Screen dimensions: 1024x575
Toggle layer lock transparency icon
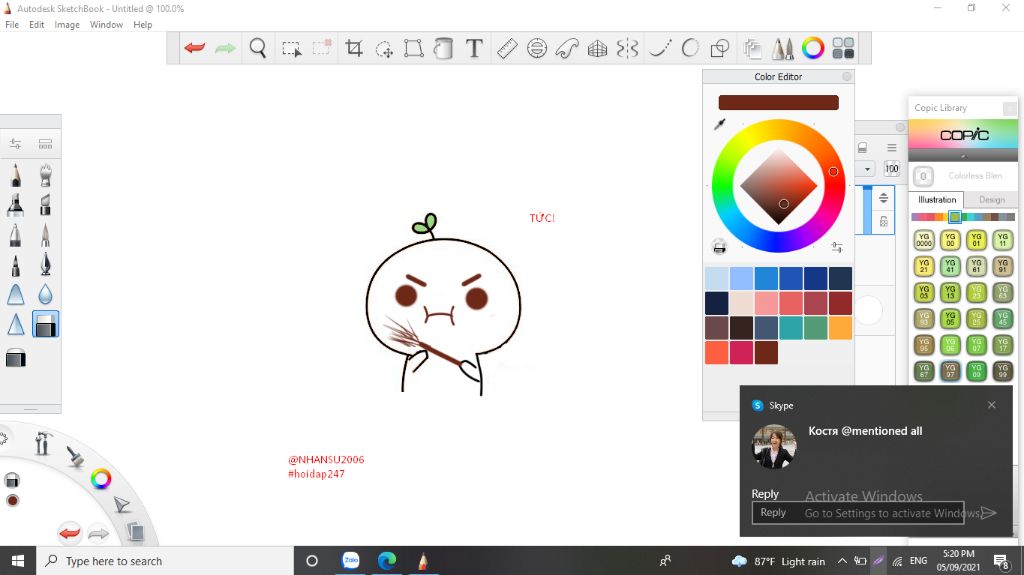point(884,222)
